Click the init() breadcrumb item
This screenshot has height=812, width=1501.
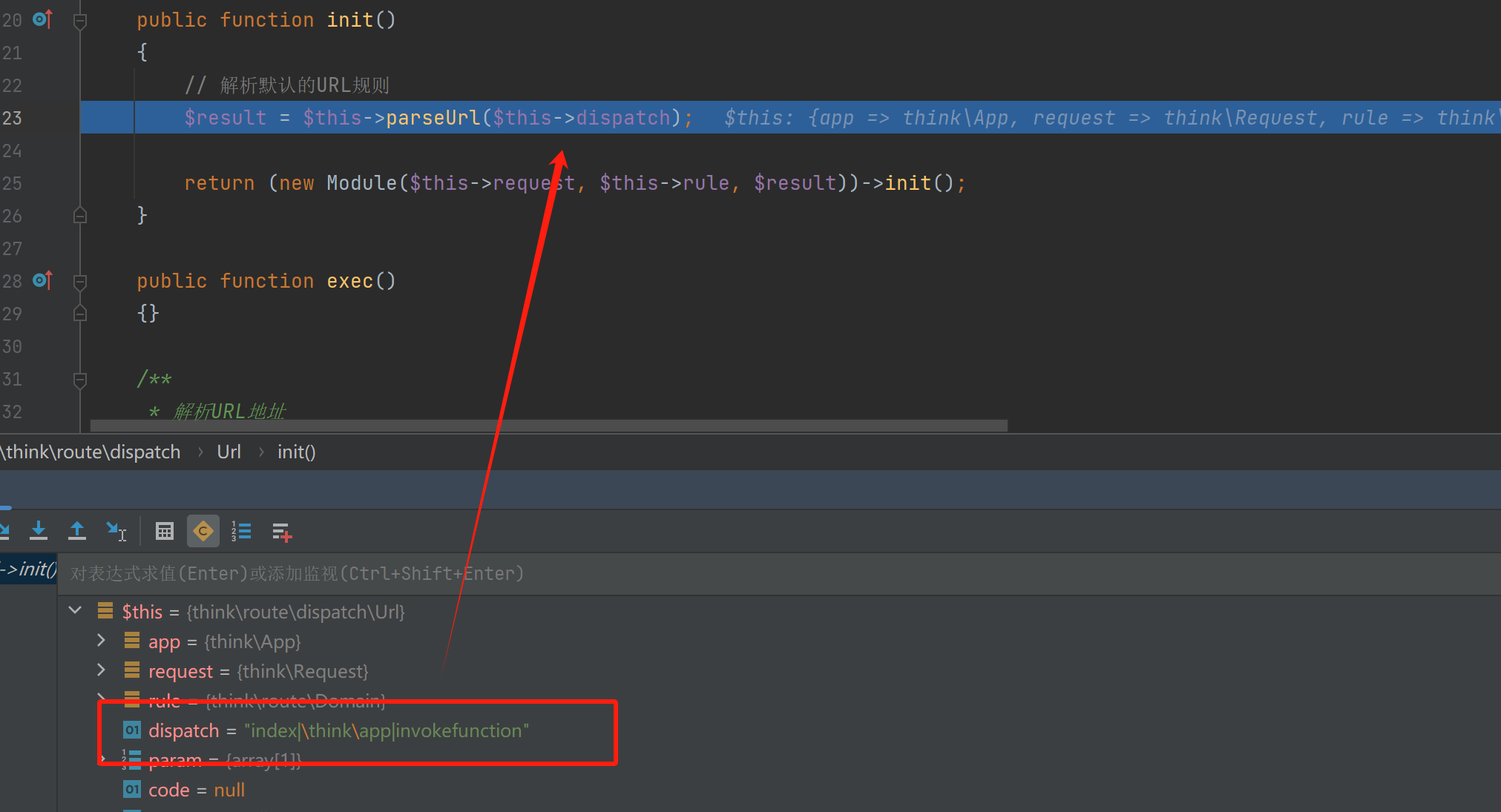(x=296, y=452)
